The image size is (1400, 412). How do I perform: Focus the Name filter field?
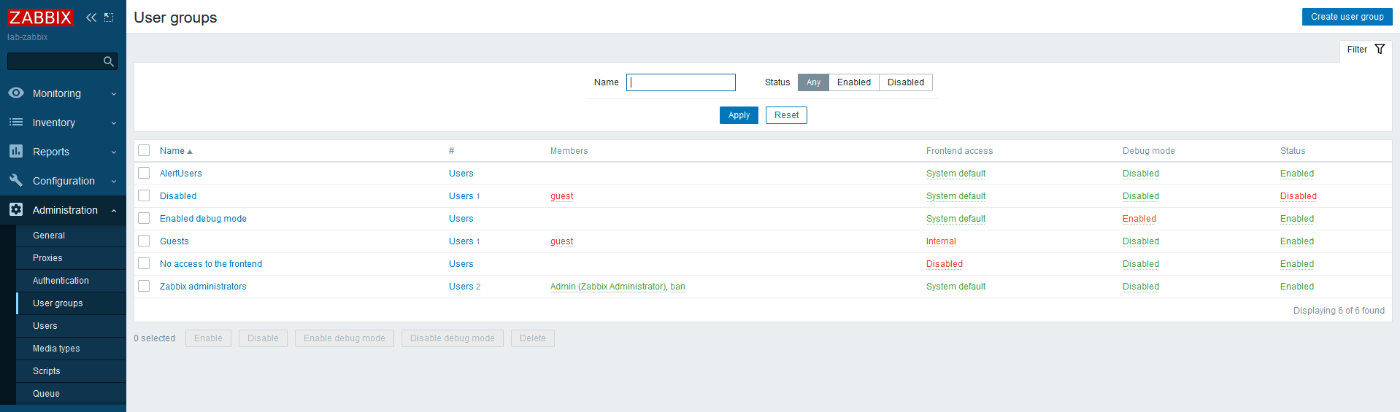pyautogui.click(x=681, y=83)
